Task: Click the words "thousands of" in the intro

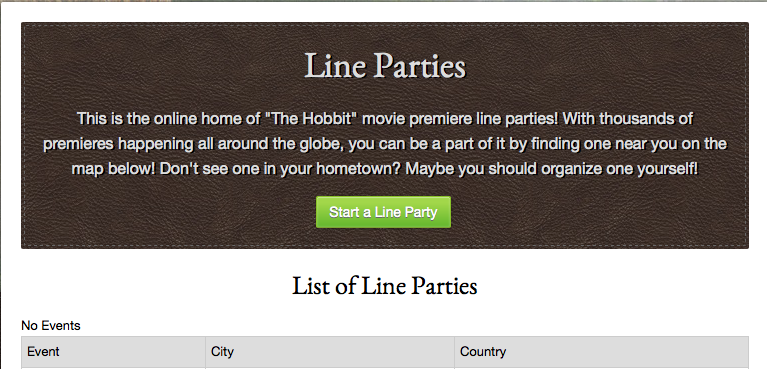Action: pyautogui.click(x=647, y=119)
